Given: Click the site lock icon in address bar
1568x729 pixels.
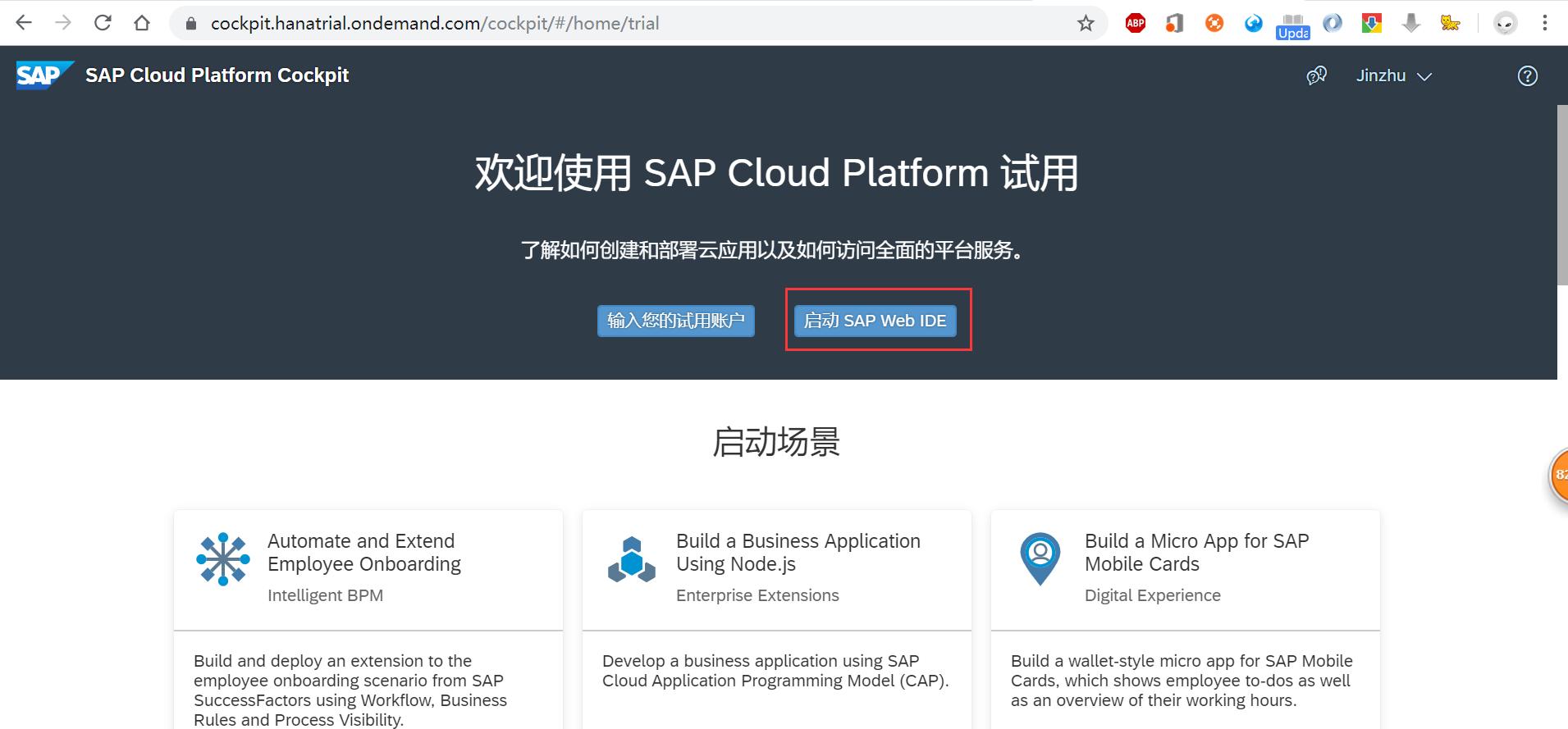Looking at the screenshot, I should [191, 24].
